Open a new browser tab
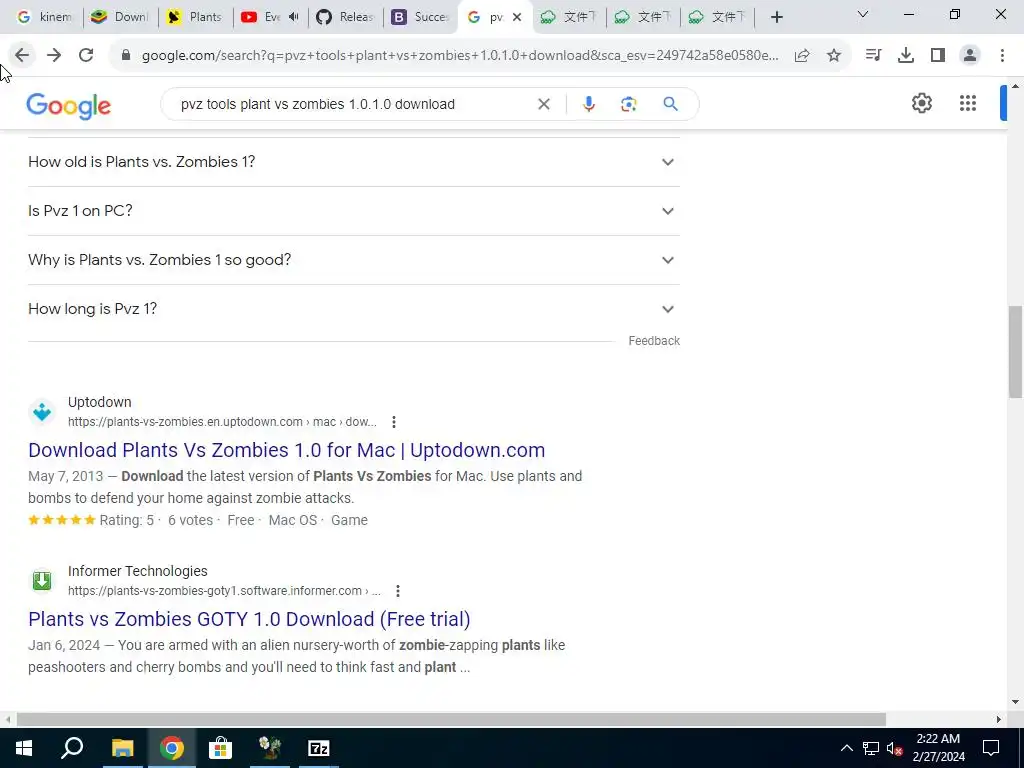1024x768 pixels. pyautogui.click(x=776, y=17)
